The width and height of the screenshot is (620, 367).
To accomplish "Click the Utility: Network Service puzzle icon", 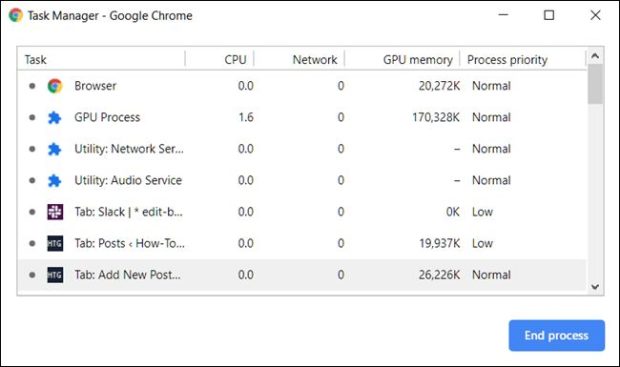I will pos(55,149).
